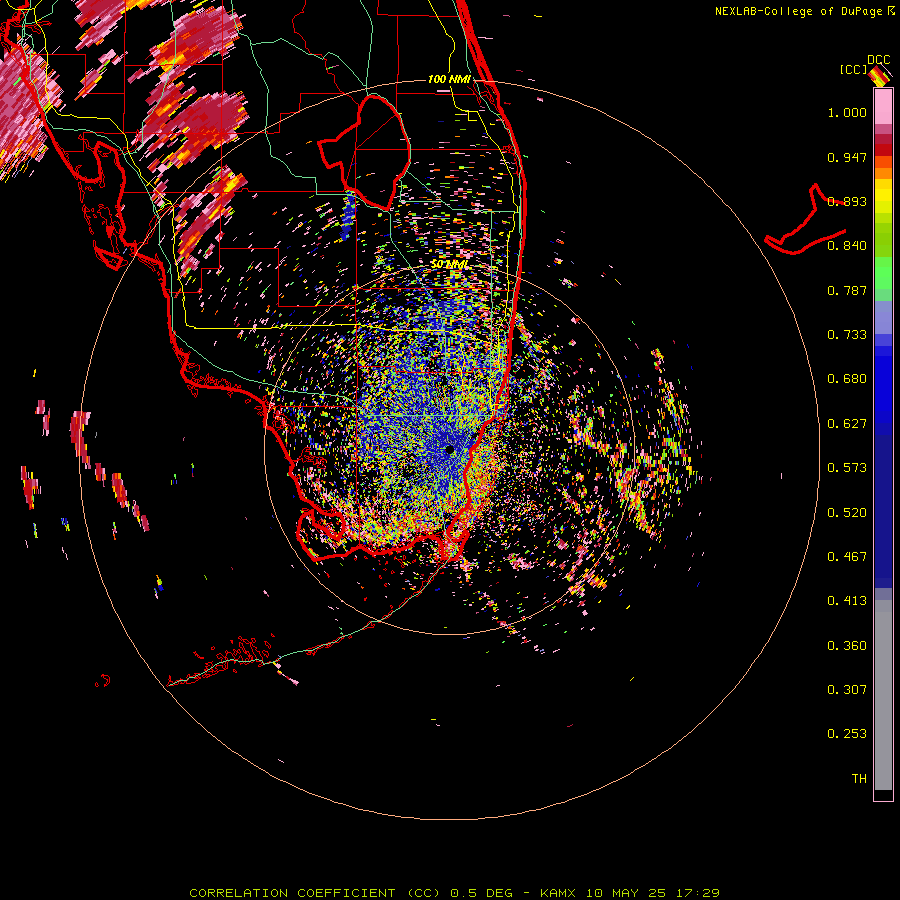Select the 0.893 value on the scale

pyautogui.click(x=847, y=201)
